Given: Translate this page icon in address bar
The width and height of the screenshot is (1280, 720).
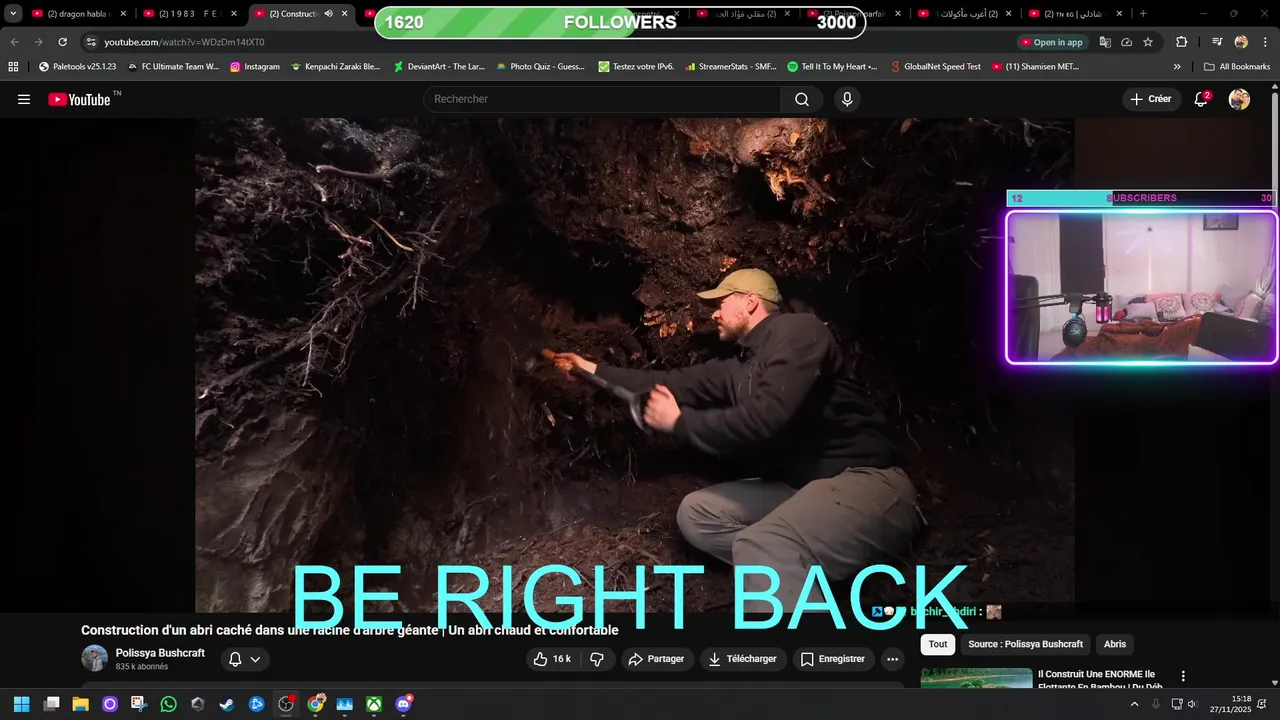Looking at the screenshot, I should pyautogui.click(x=1105, y=42).
